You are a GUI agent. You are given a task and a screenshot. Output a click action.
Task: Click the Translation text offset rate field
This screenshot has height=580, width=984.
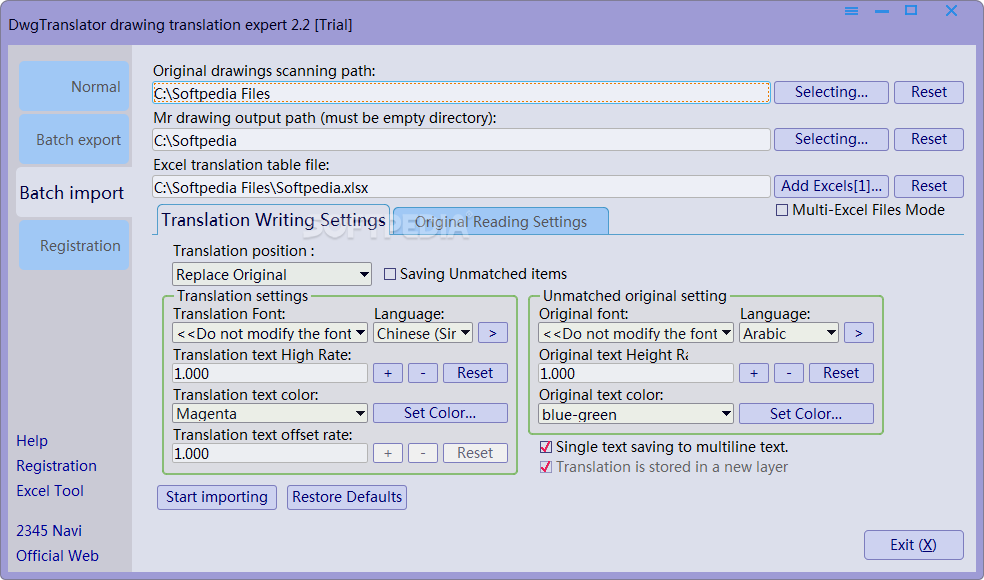click(x=270, y=454)
